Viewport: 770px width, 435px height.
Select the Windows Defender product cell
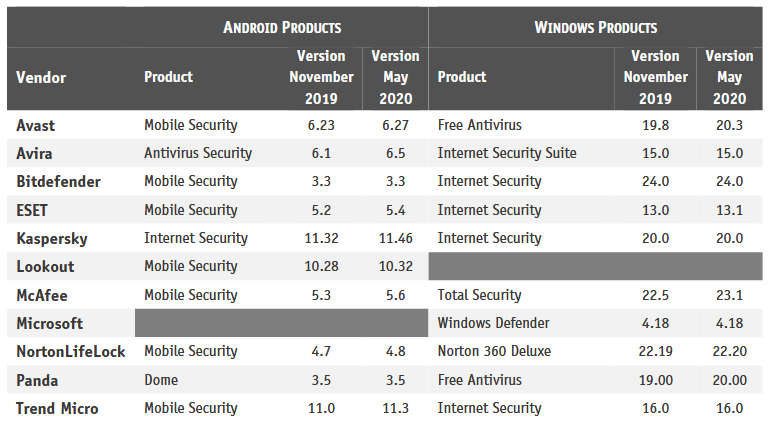pos(494,324)
